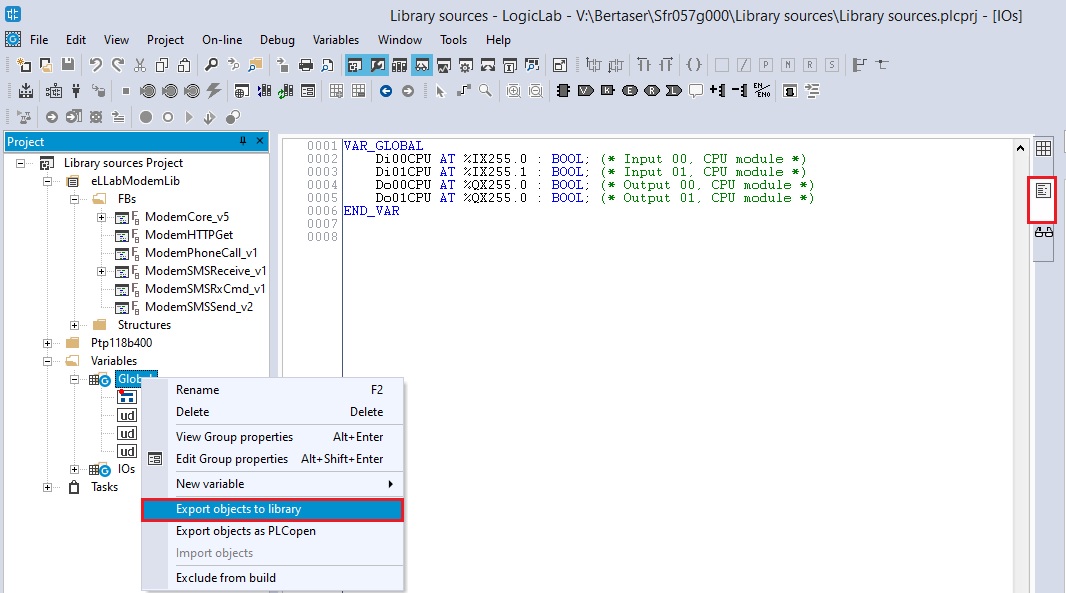Choose Export objects as PLCopen
This screenshot has width=1066, height=593.
coord(273,531)
